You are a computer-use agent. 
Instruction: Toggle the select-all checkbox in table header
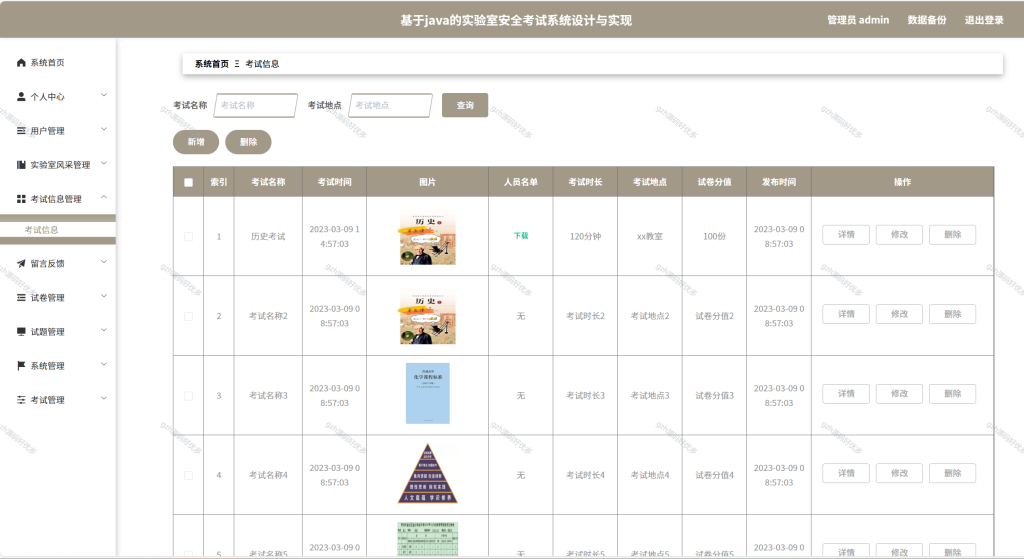(x=189, y=182)
